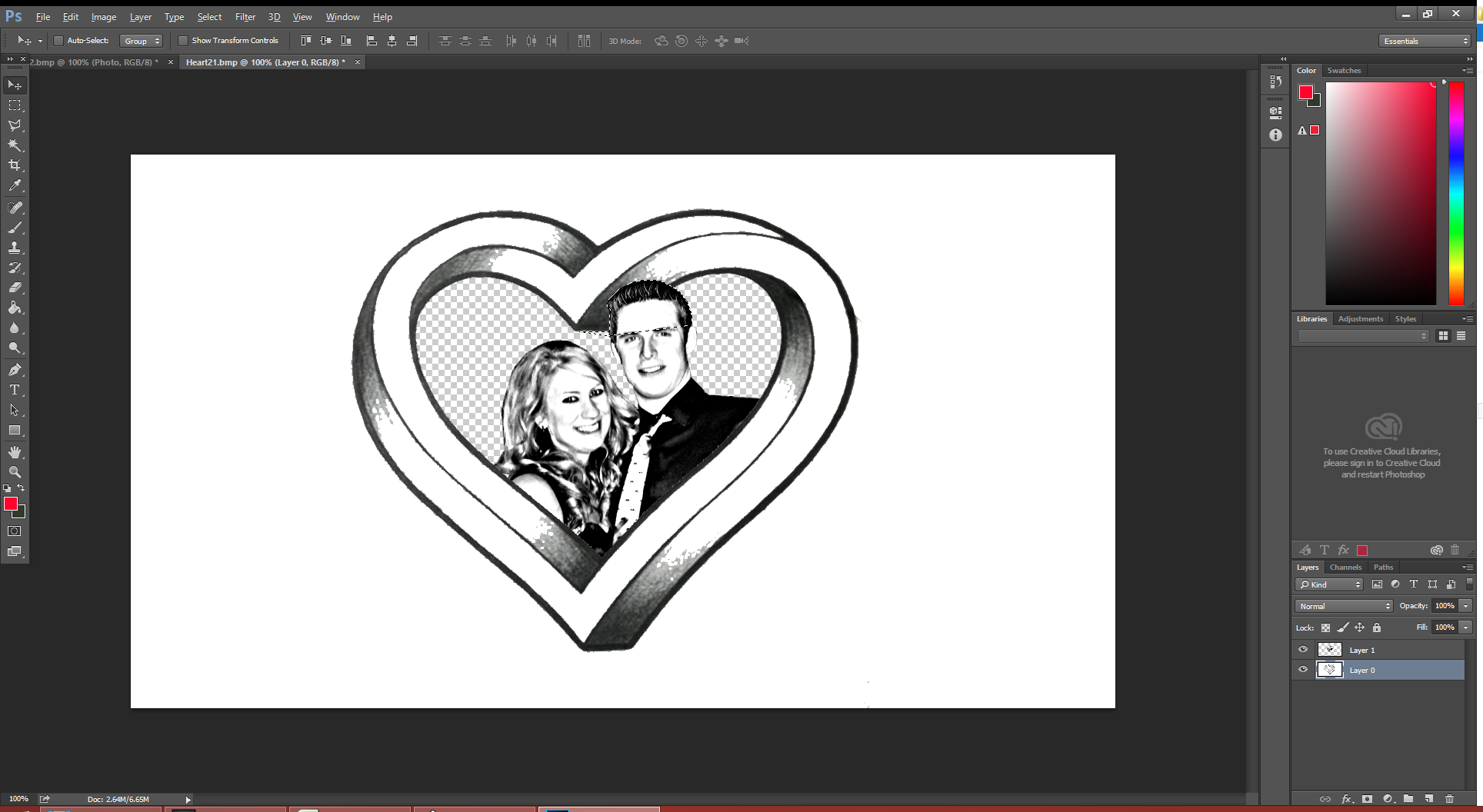Select the Rectangle shape tool

click(15, 430)
